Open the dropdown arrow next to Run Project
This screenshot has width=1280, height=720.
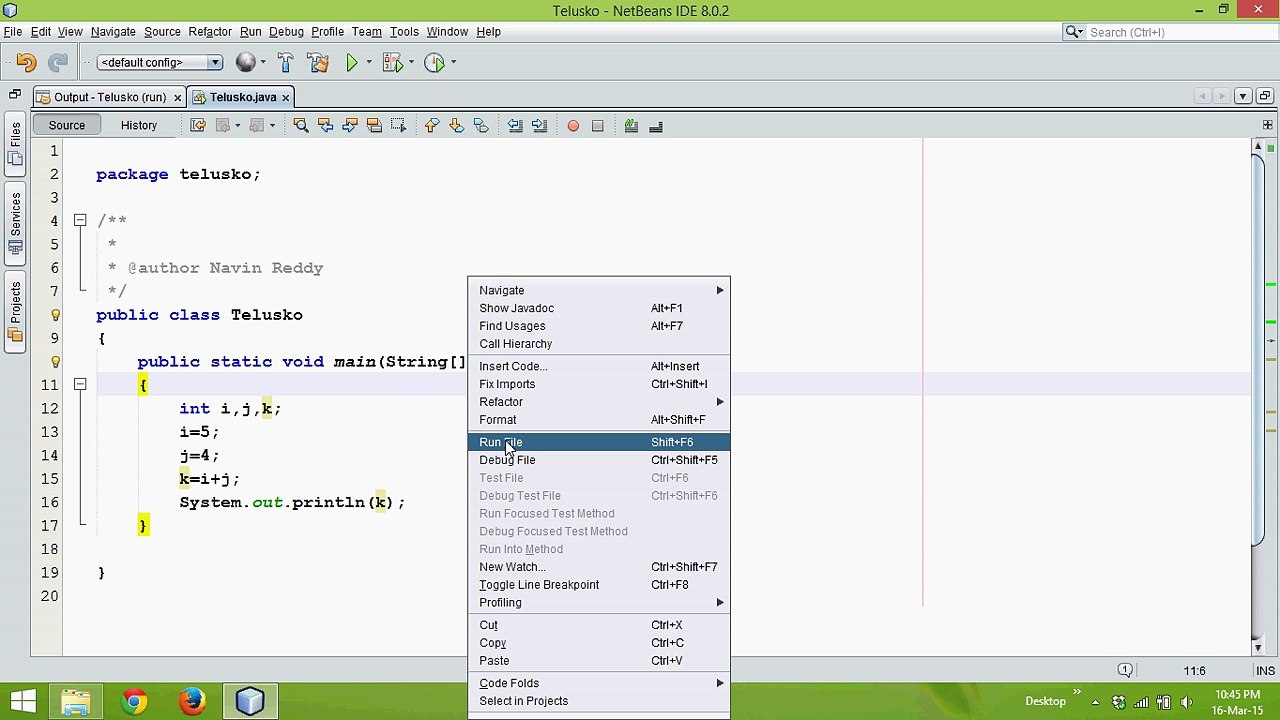(369, 62)
